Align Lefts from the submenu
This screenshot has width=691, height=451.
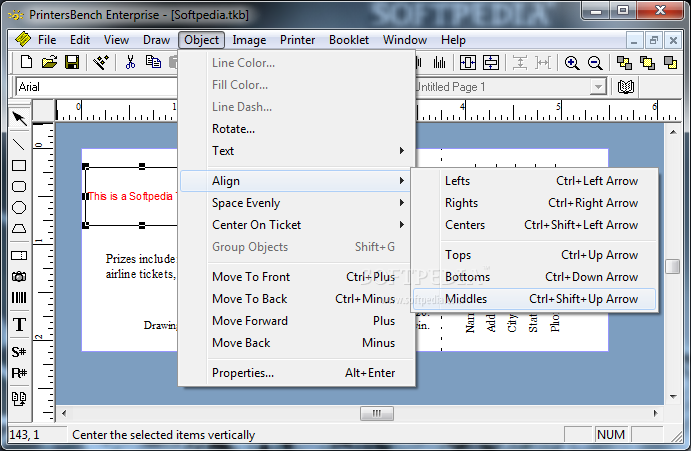535,181
